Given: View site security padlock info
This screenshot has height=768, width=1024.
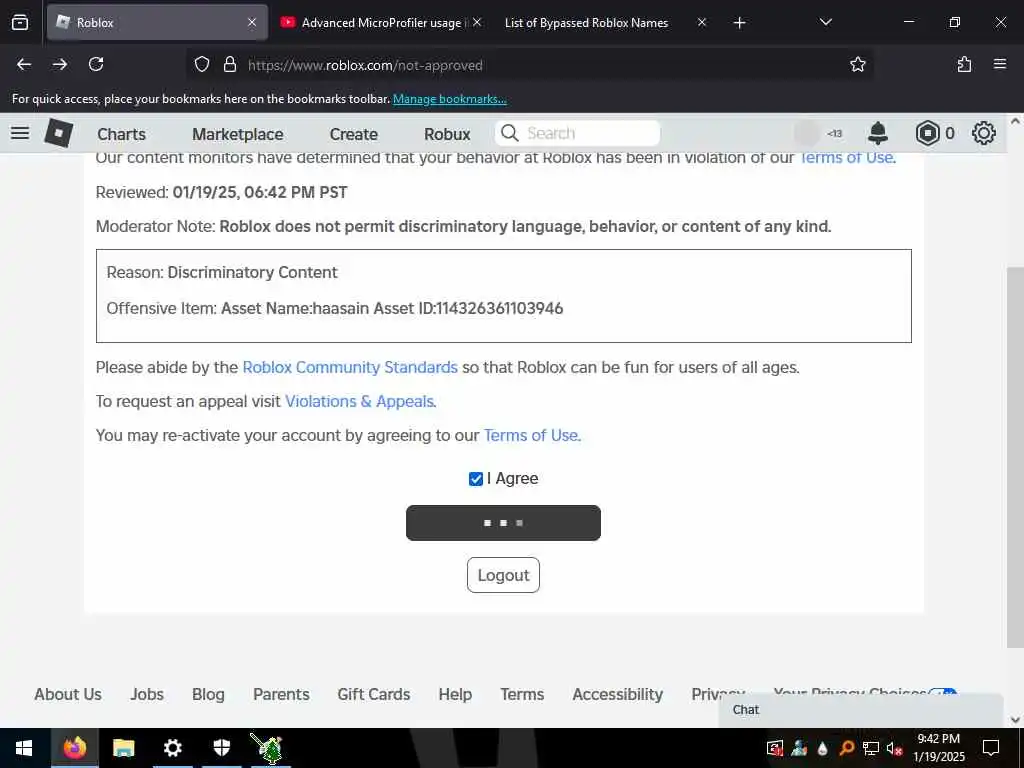Looking at the screenshot, I should tap(229, 65).
